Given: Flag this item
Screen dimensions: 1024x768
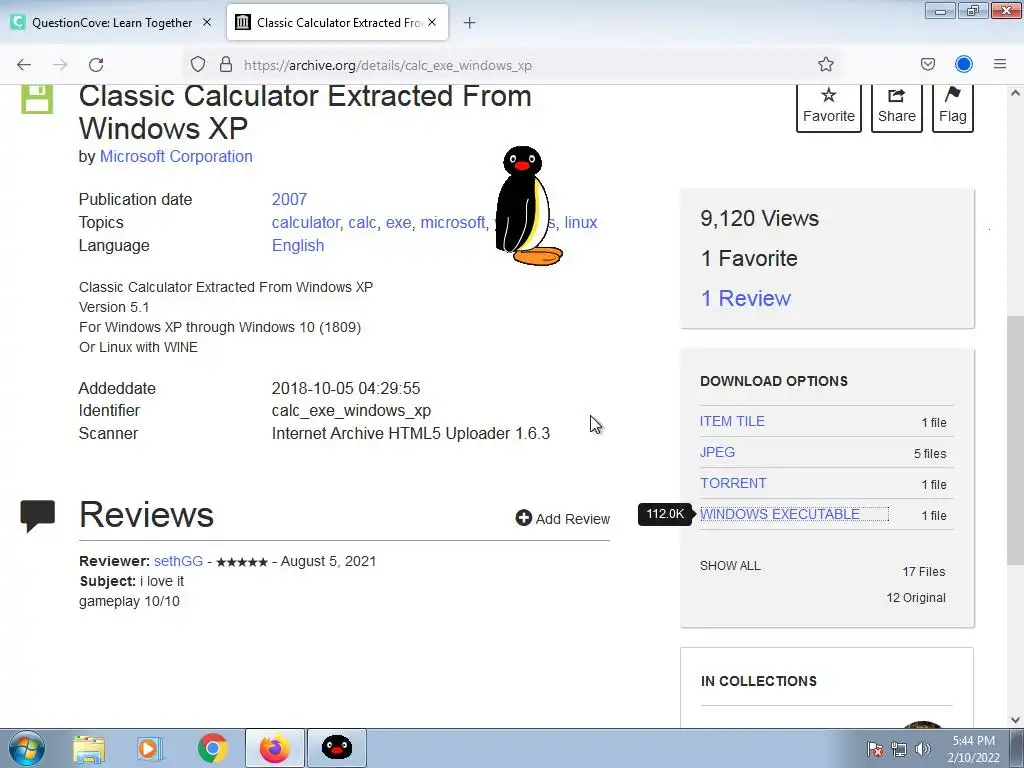Looking at the screenshot, I should coord(953,106).
